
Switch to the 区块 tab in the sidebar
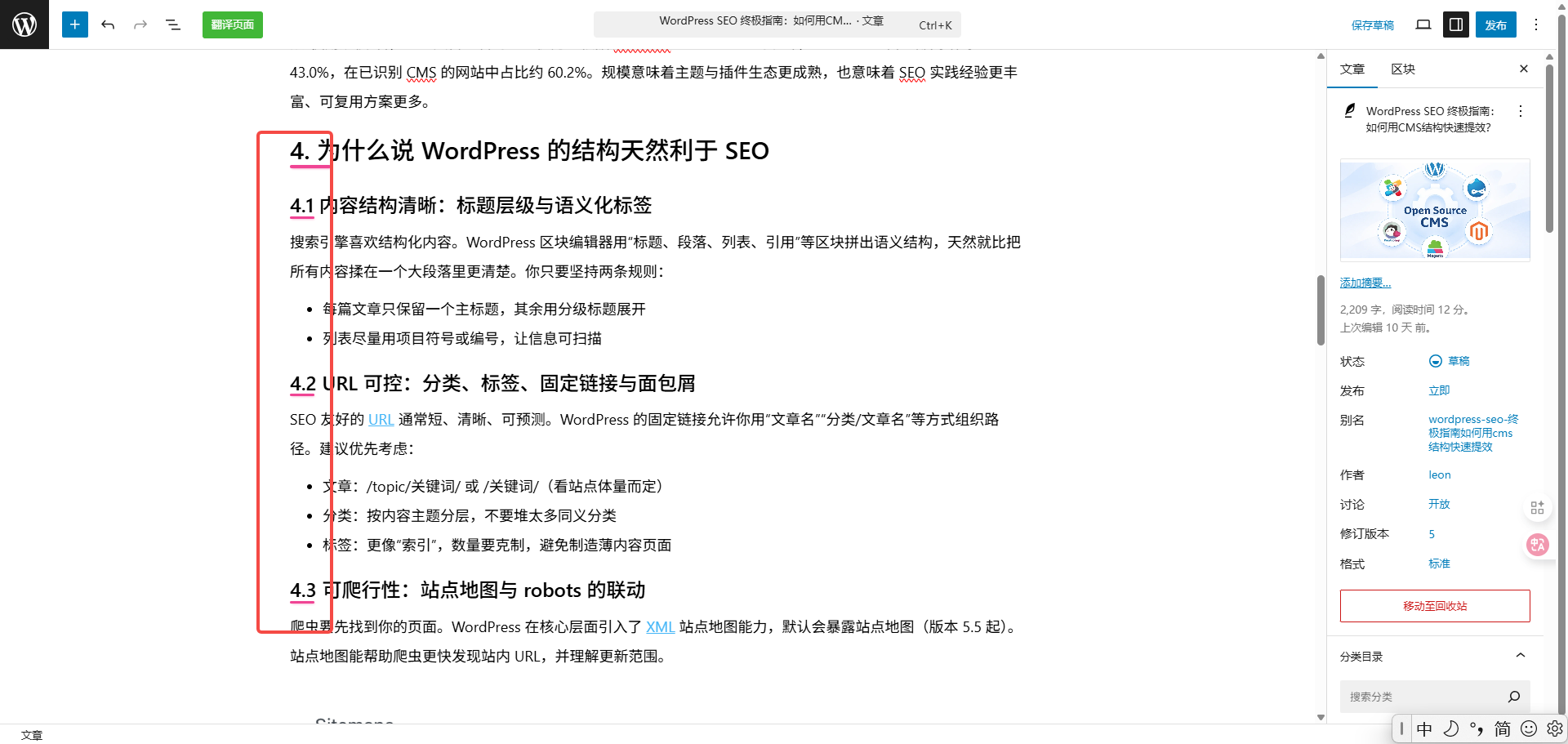(x=1402, y=69)
